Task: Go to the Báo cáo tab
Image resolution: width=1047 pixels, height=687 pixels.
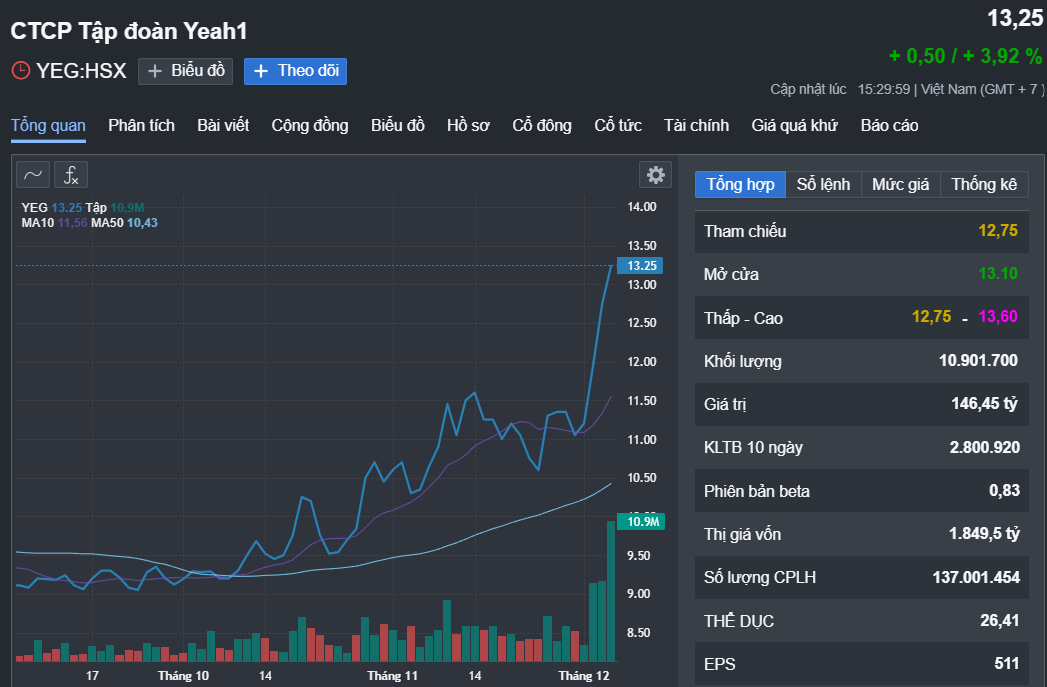Action: coord(889,126)
